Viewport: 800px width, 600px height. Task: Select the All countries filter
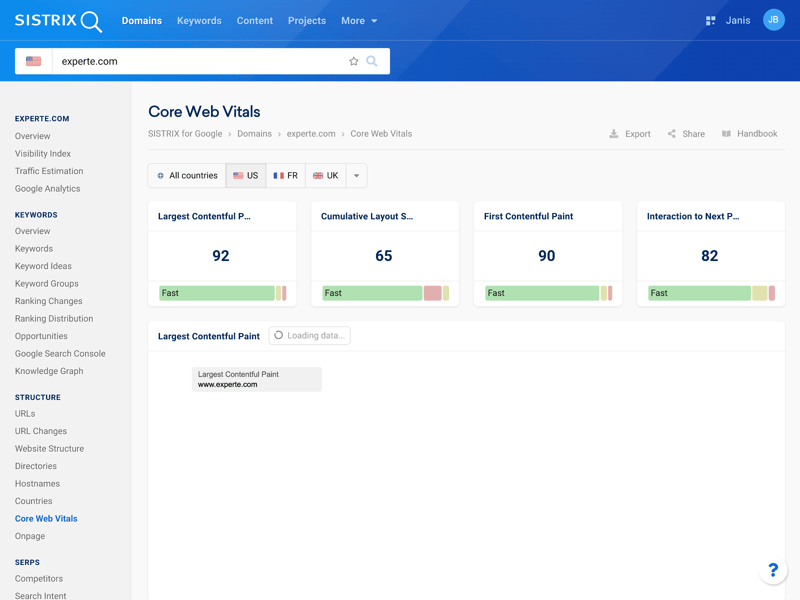(187, 176)
